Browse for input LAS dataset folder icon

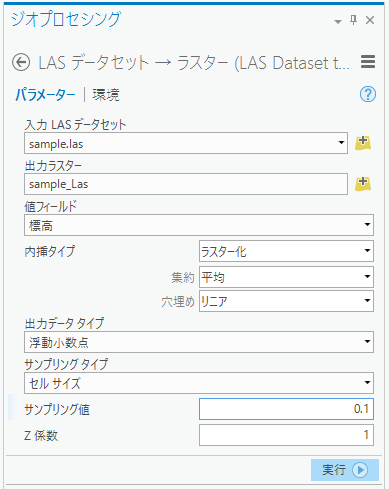pyautogui.click(x=363, y=143)
